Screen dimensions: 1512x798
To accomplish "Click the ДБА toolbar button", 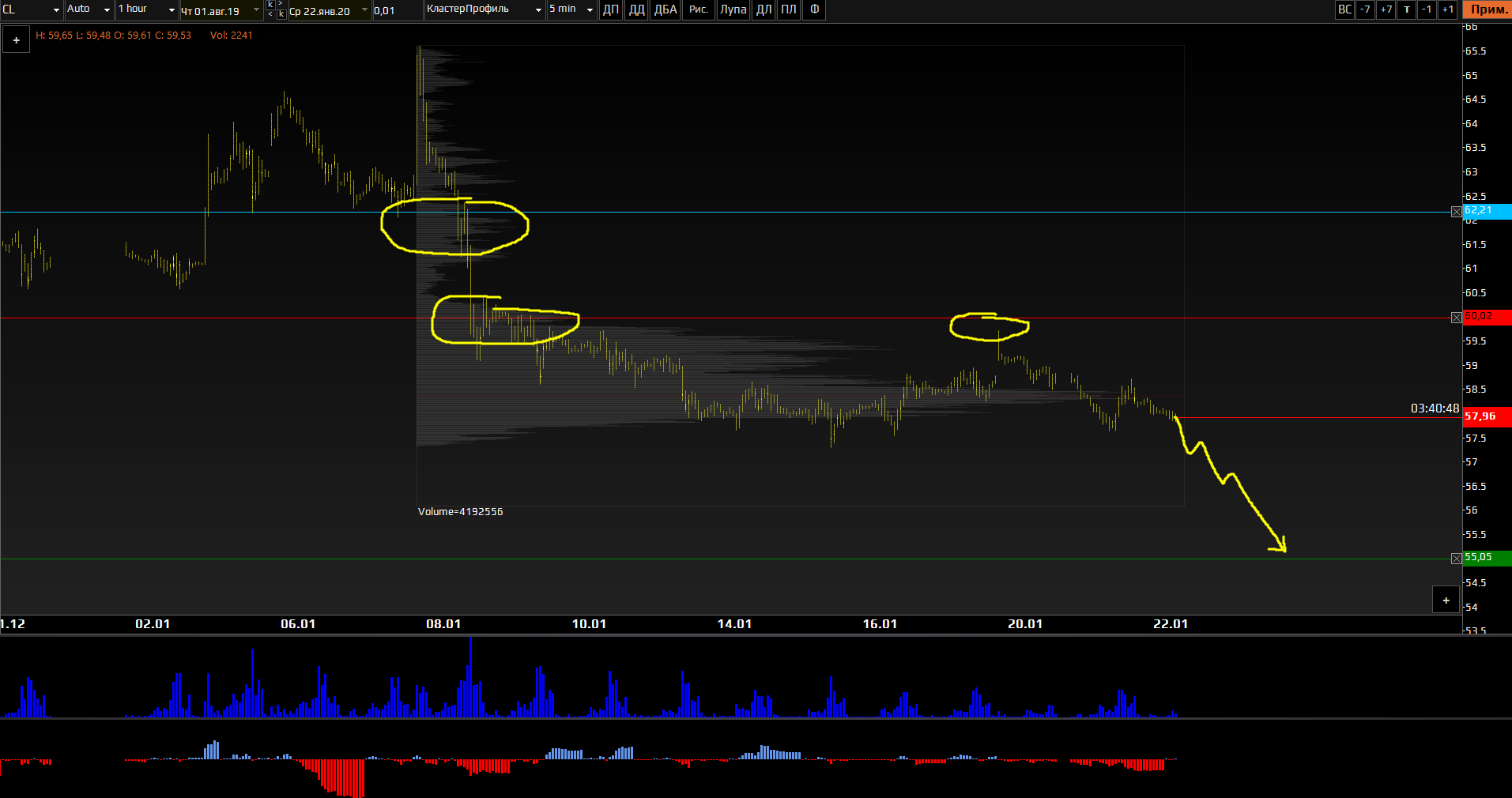I will pos(666,9).
